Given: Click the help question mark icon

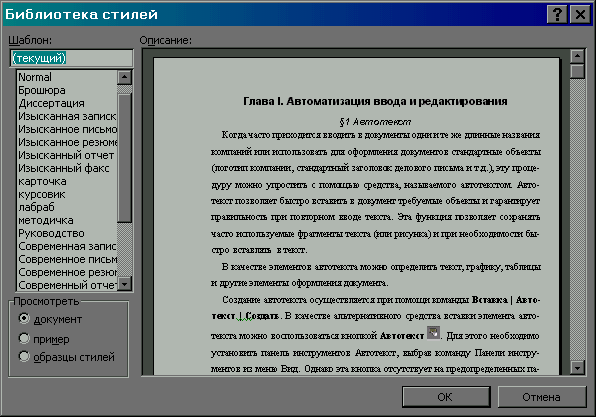Looking at the screenshot, I should pyautogui.click(x=557, y=14).
